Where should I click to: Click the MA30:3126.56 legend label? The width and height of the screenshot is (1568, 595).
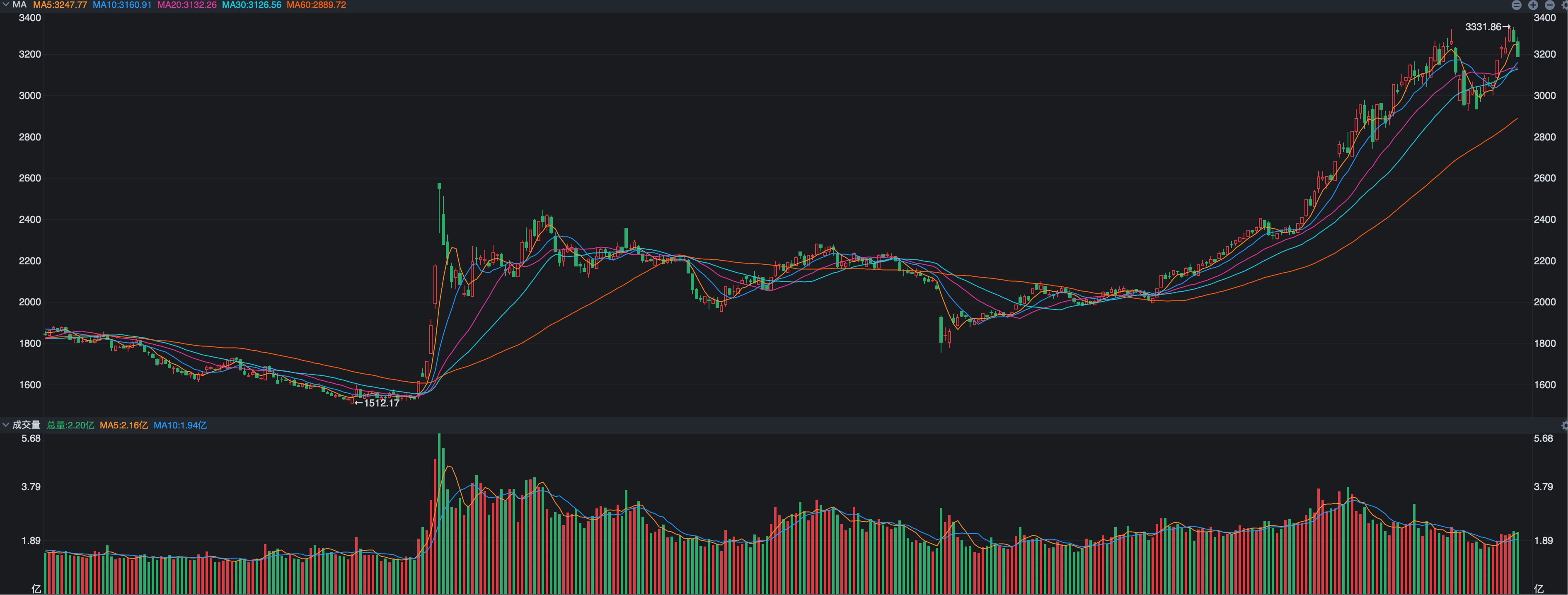(252, 5)
